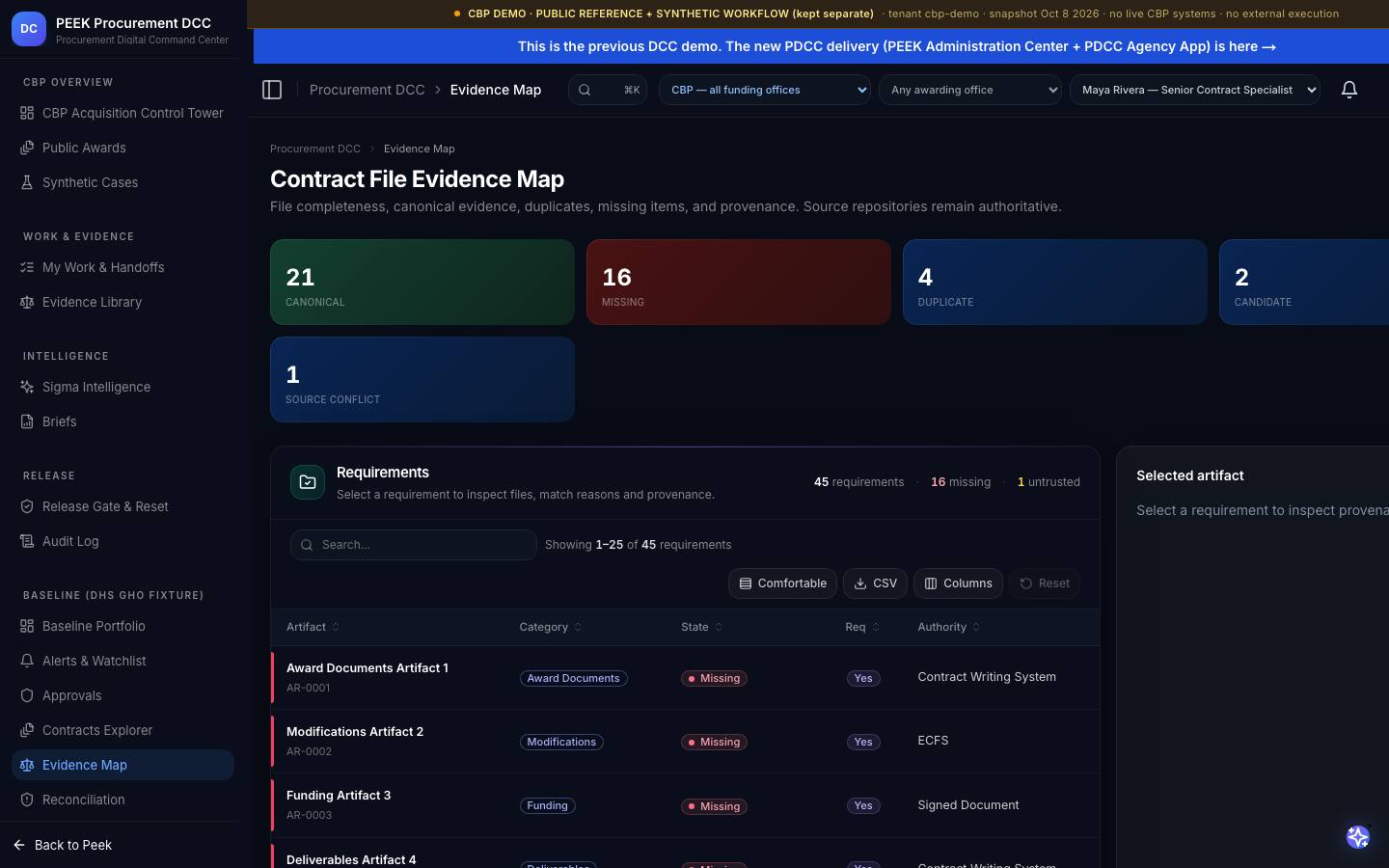Open the Any awarding office dropdown
This screenshot has height=868, width=1389.
(970, 90)
